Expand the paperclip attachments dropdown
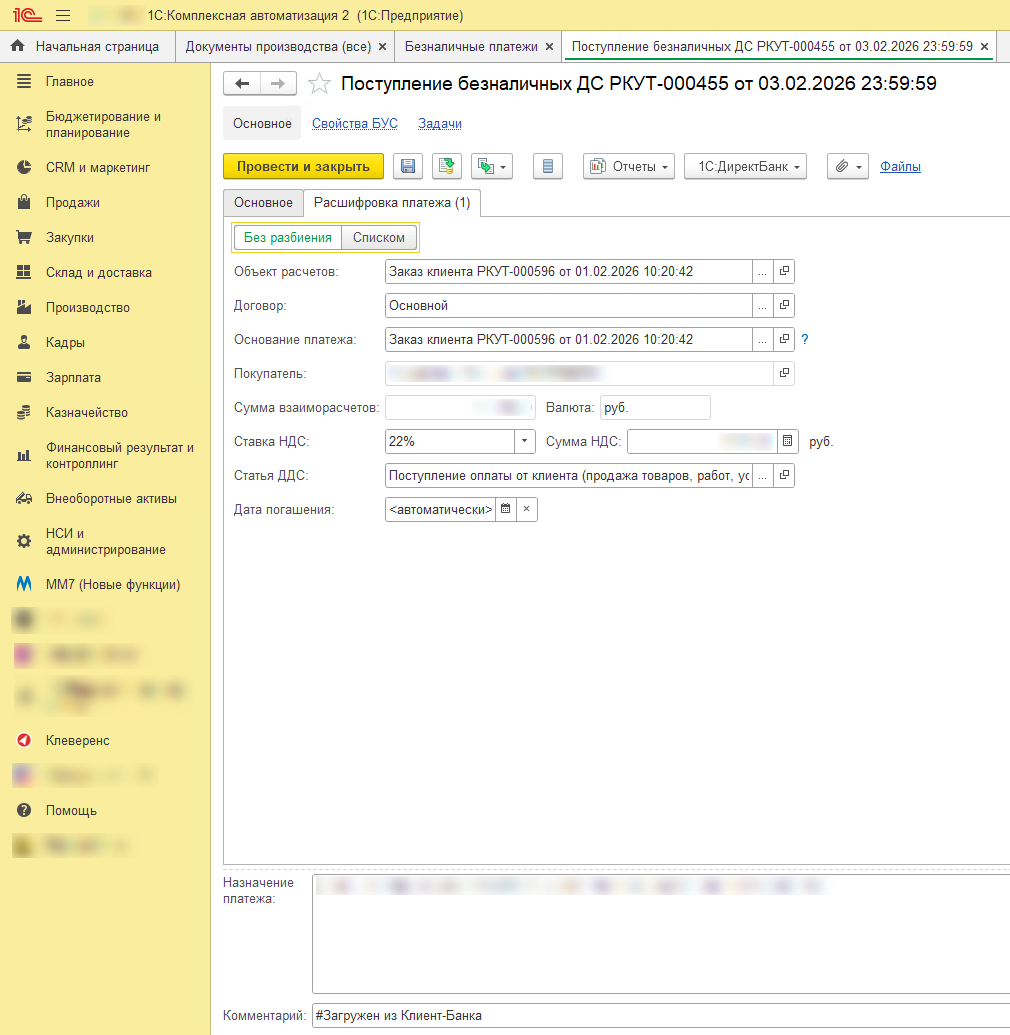 (848, 166)
